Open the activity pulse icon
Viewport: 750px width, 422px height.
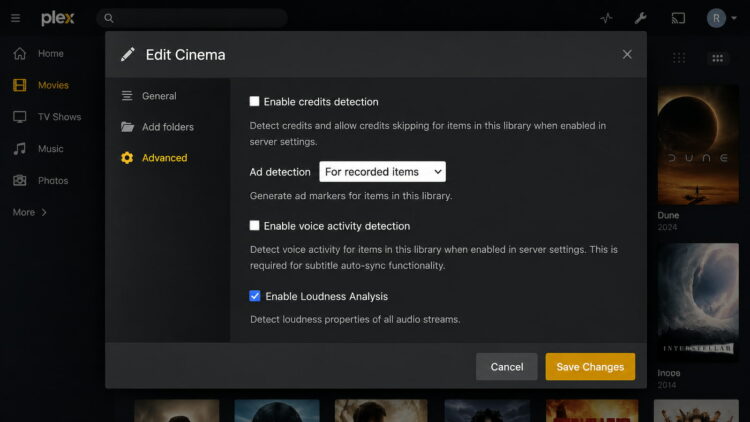tap(606, 18)
